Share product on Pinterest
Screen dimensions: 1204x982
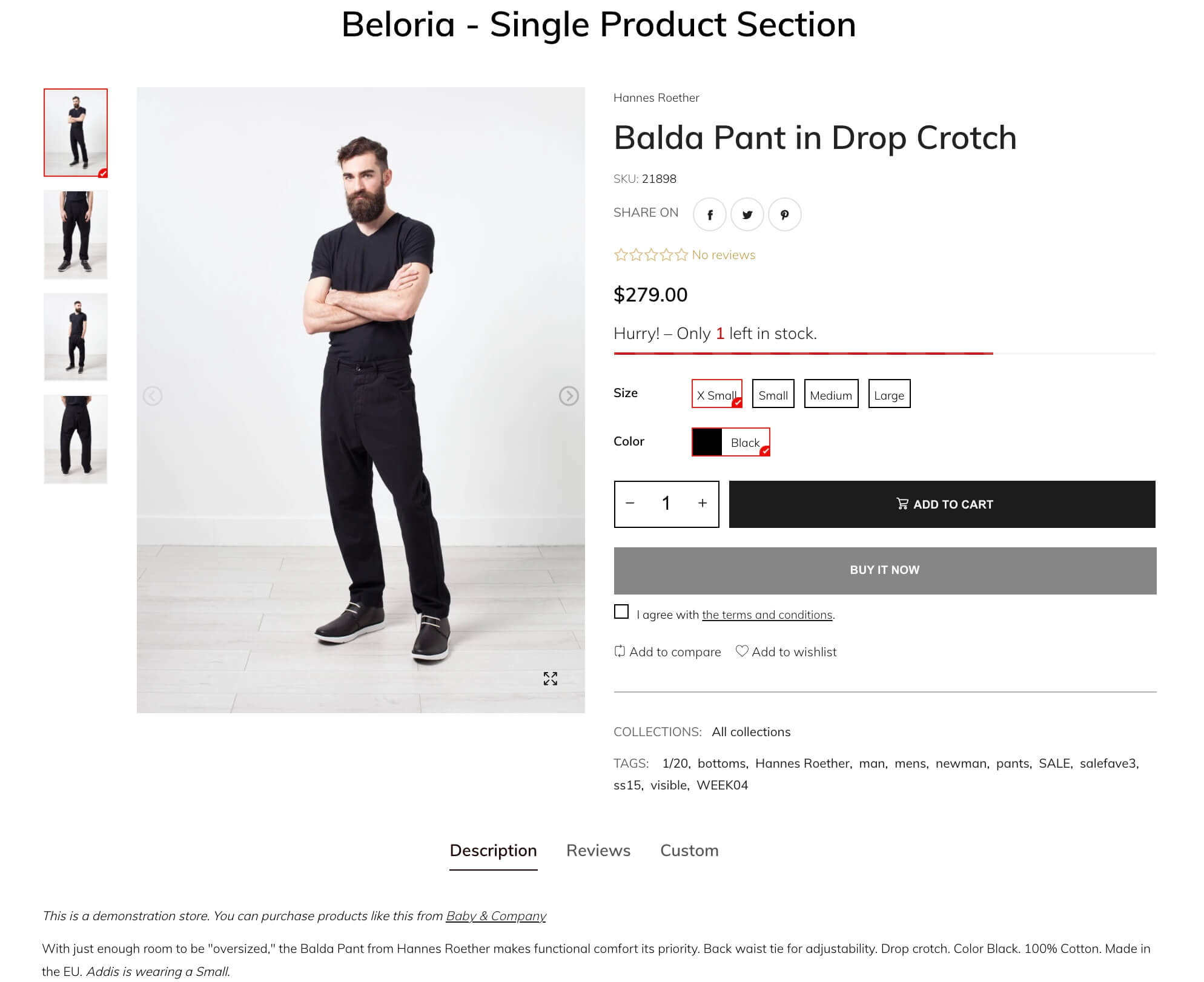[784, 214]
